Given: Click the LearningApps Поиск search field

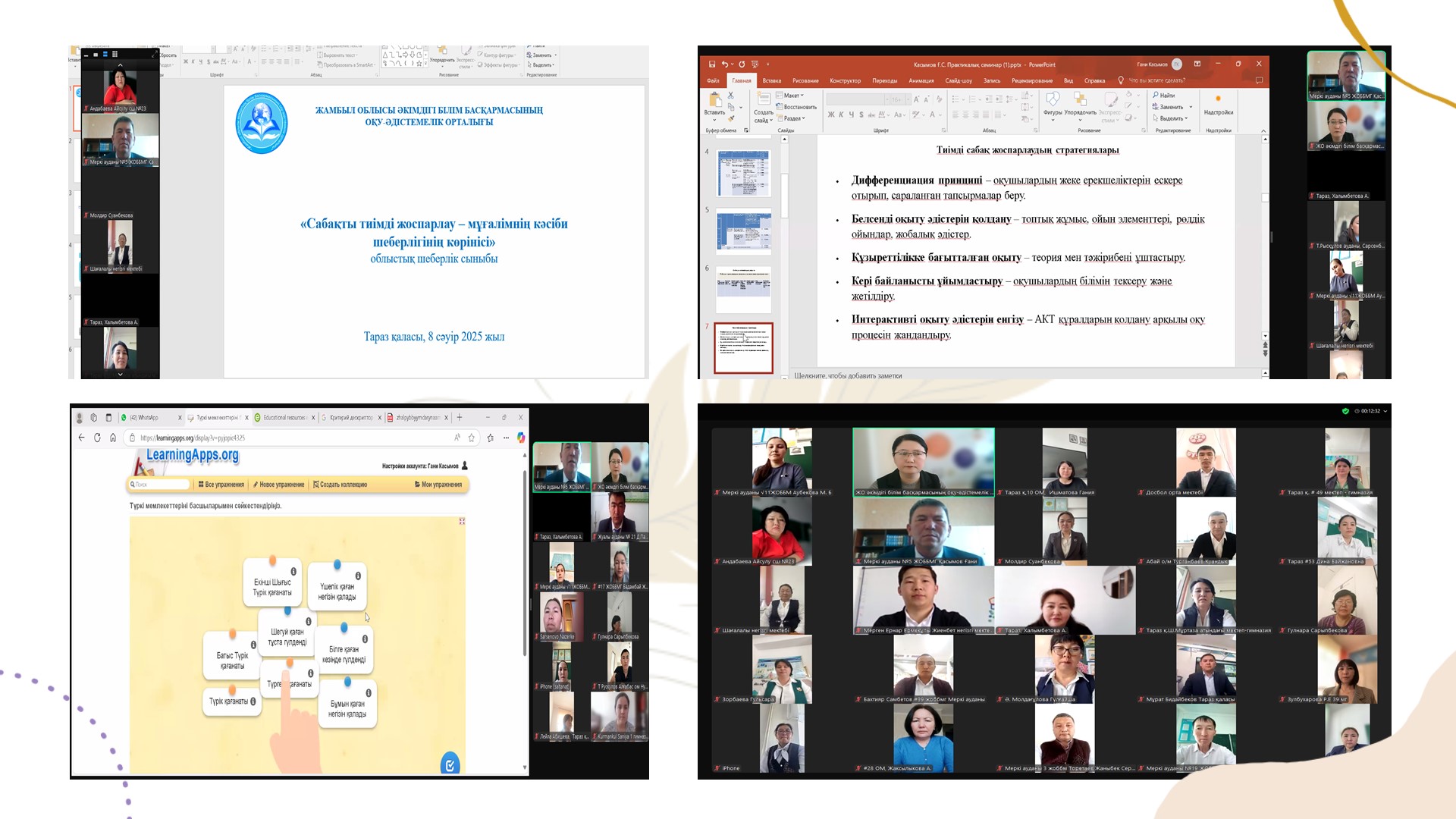Looking at the screenshot, I should click(x=159, y=485).
